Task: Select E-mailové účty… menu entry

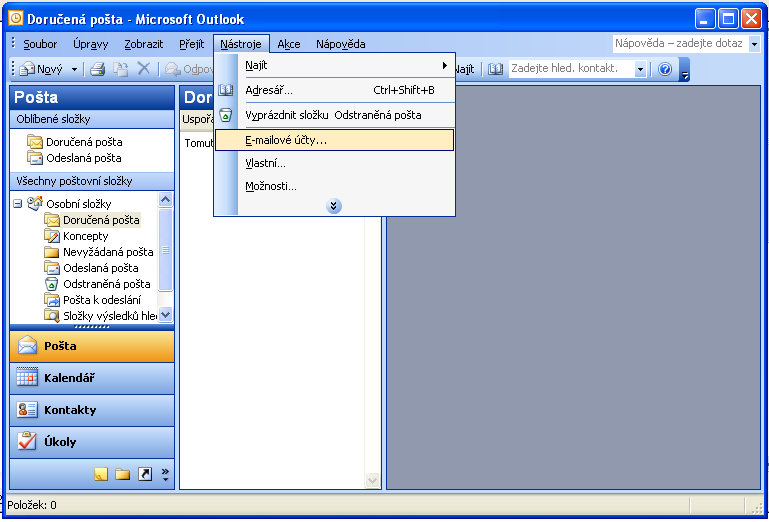Action: pos(334,140)
